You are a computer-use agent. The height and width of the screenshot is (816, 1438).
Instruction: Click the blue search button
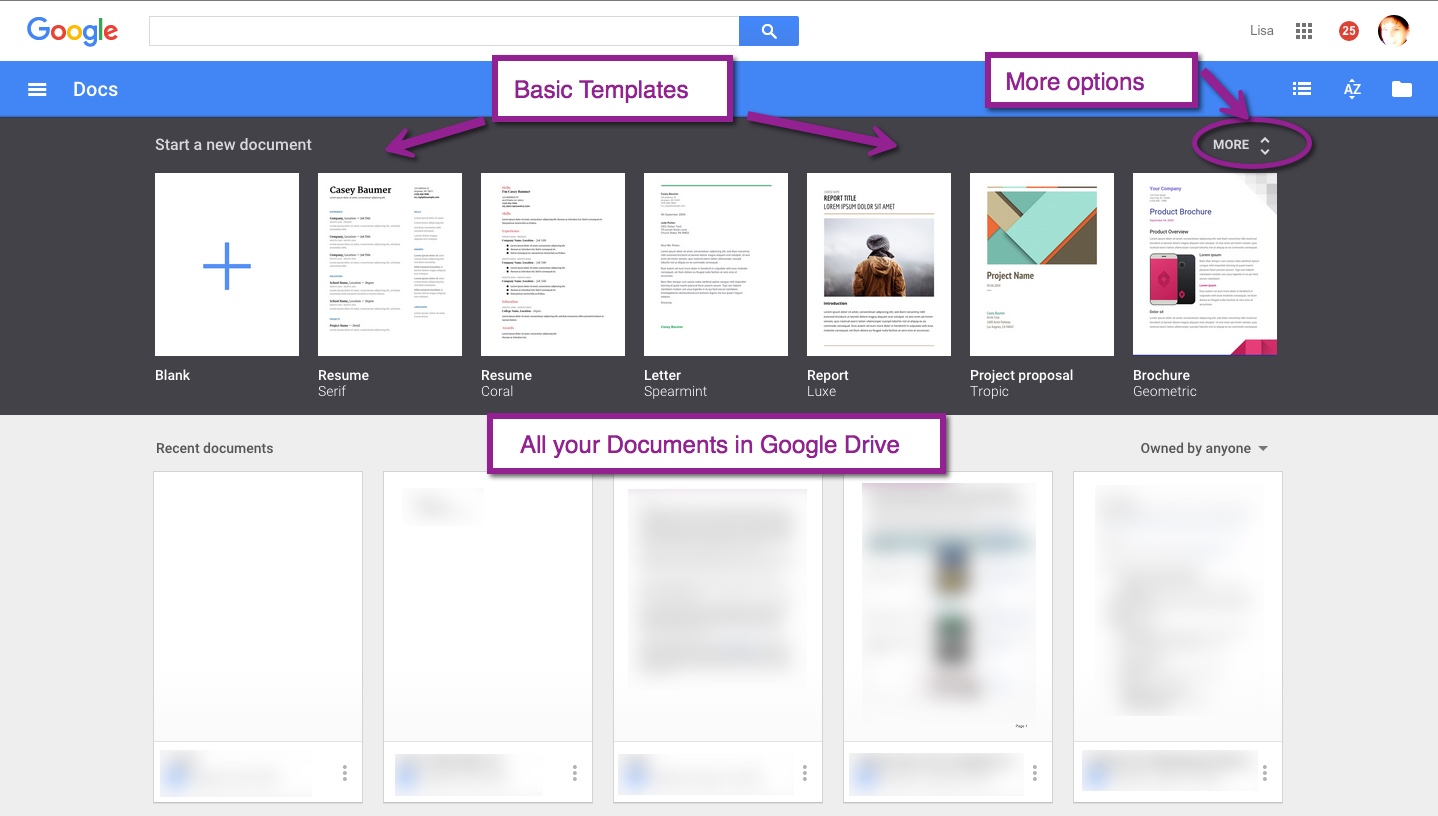(768, 31)
